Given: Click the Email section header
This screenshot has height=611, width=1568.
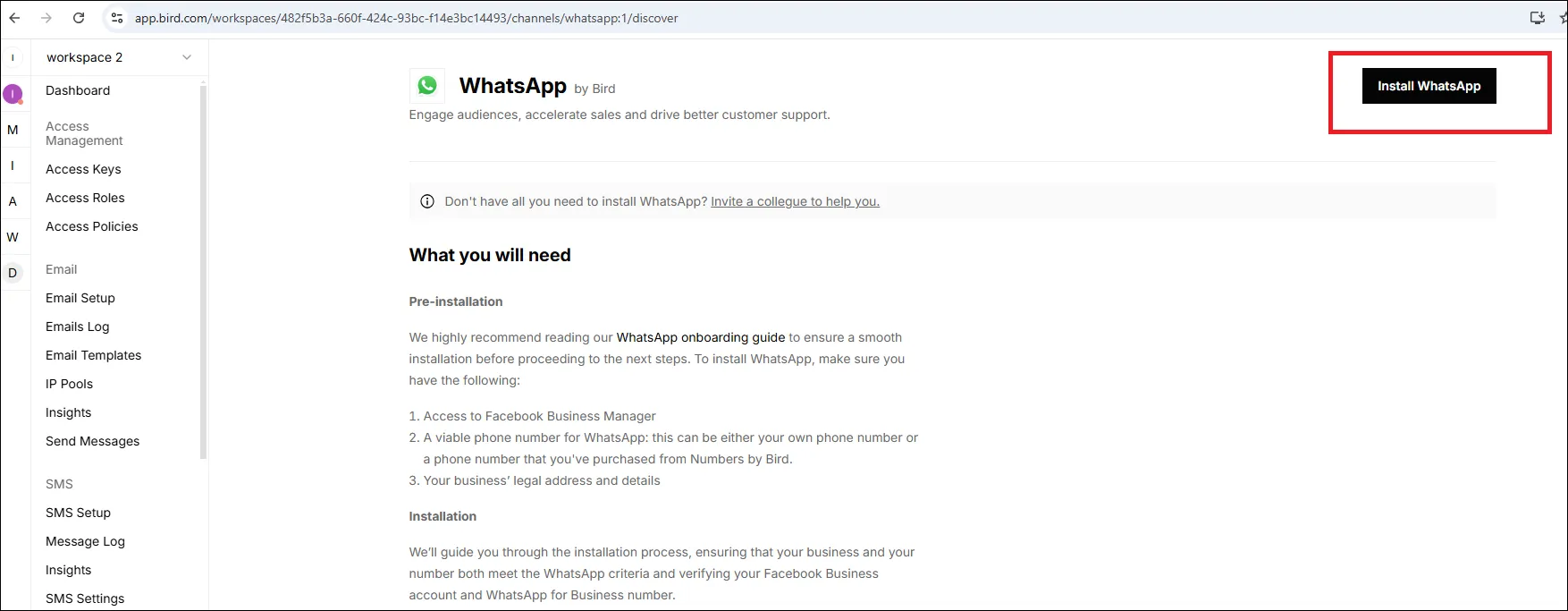Looking at the screenshot, I should tap(62, 269).
